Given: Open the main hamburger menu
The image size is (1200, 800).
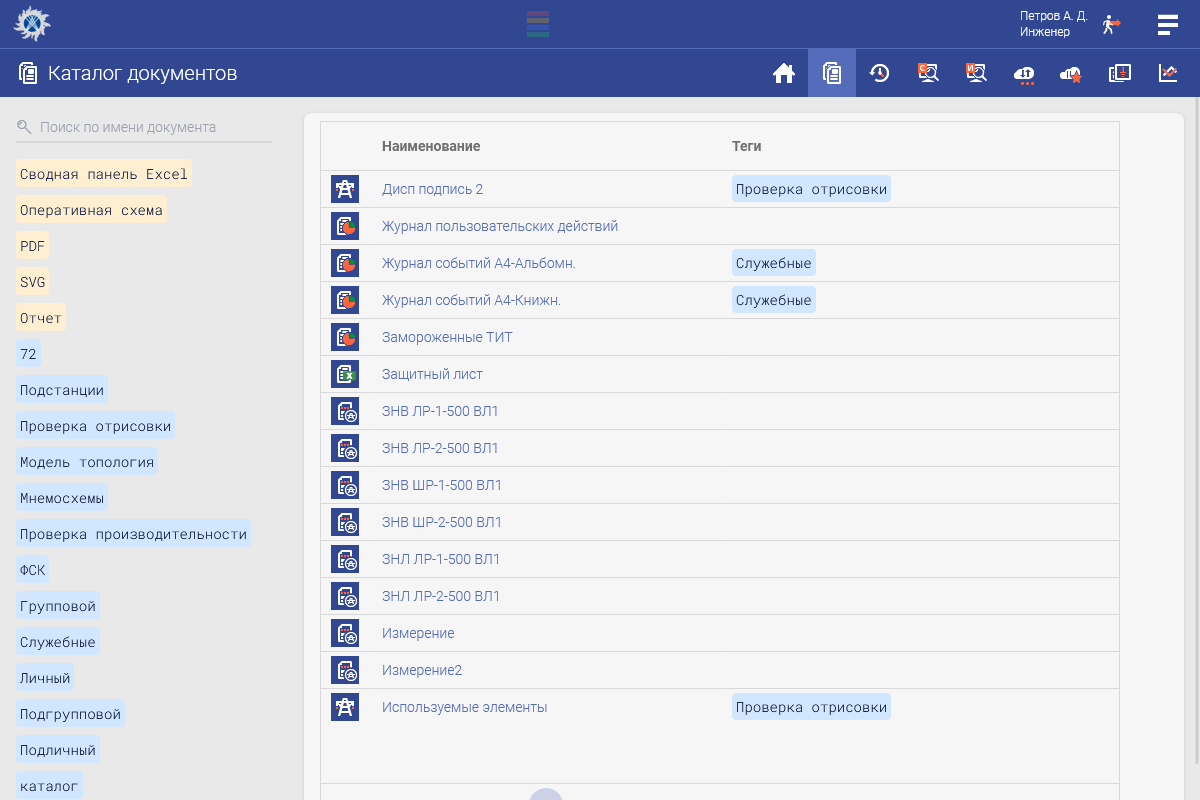Looking at the screenshot, I should click(1167, 24).
